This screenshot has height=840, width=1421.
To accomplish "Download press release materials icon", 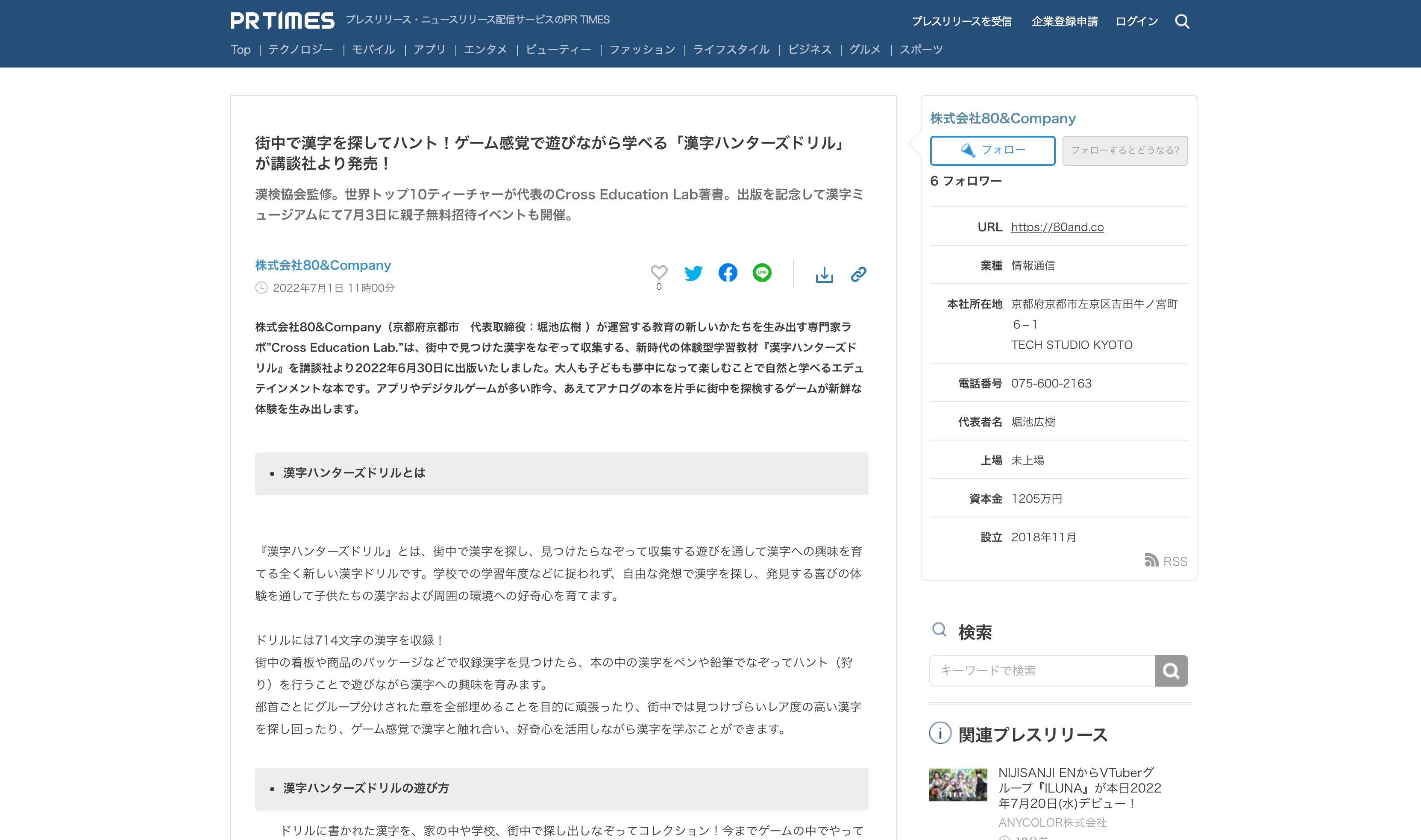I will point(824,275).
